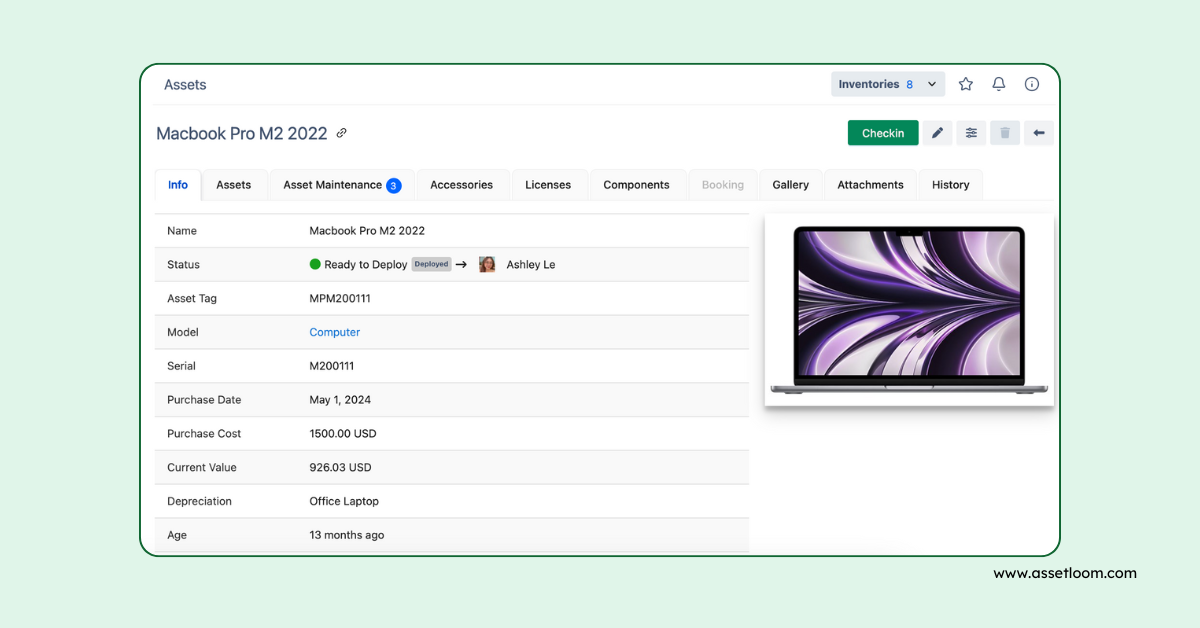Click the star favorite icon
The height and width of the screenshot is (628, 1200).
(x=966, y=85)
